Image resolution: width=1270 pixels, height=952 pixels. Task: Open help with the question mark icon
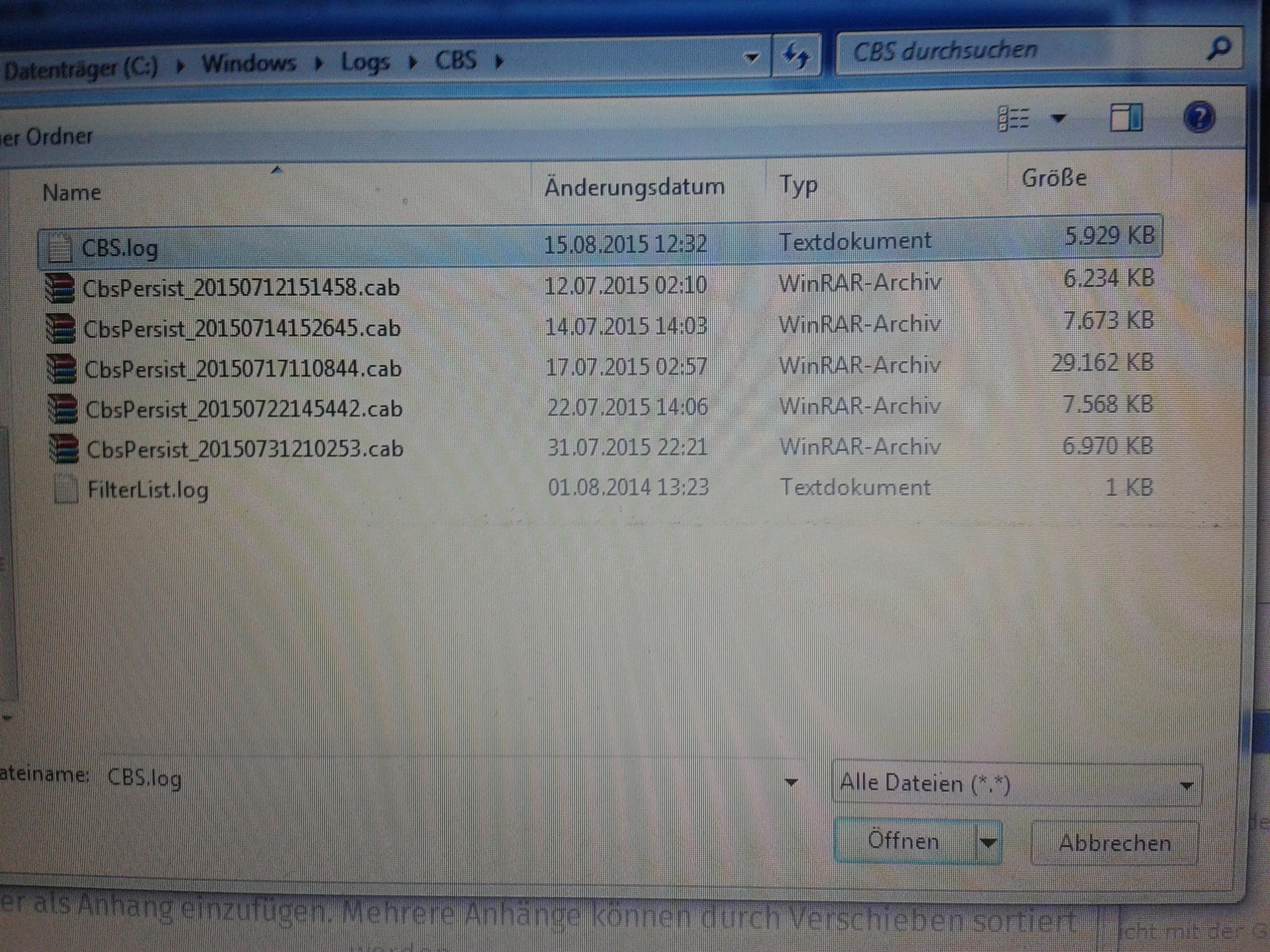tap(1199, 118)
